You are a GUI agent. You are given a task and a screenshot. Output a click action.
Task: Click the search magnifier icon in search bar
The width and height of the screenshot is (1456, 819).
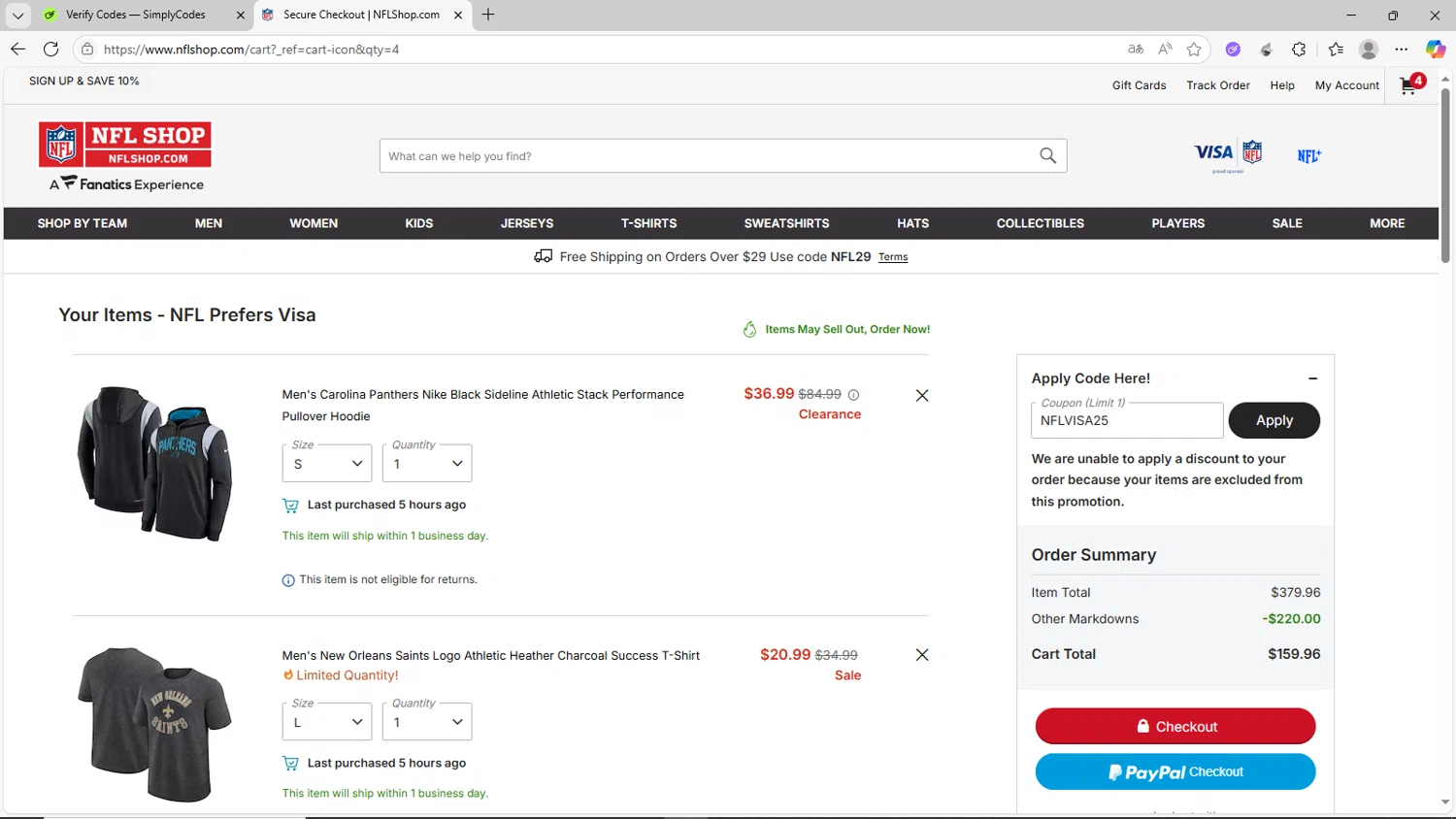1047,155
